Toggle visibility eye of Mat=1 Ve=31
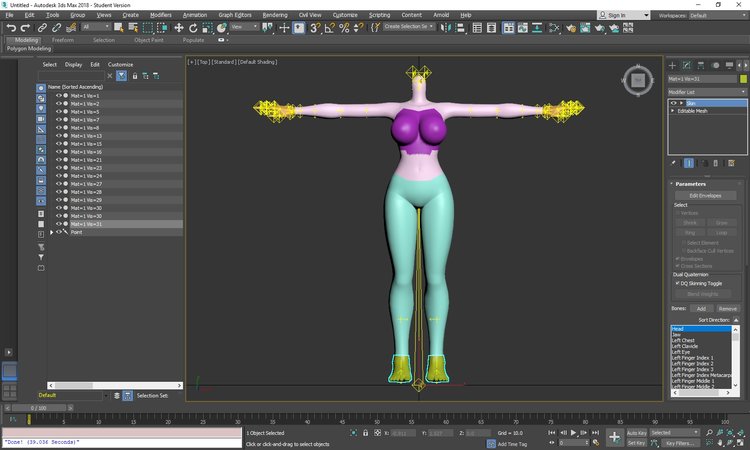750x450 pixels. [58, 224]
